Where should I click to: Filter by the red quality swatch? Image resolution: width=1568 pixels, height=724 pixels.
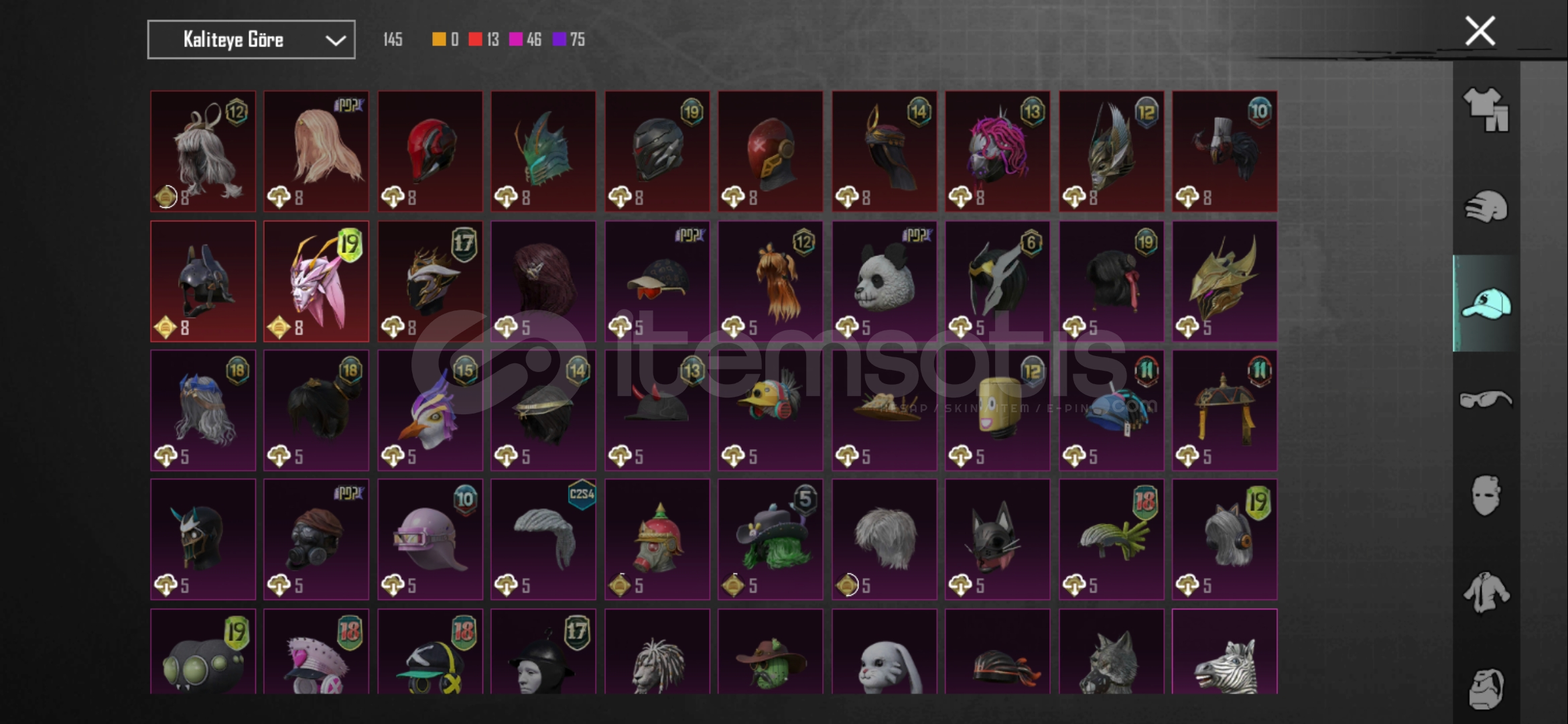475,40
